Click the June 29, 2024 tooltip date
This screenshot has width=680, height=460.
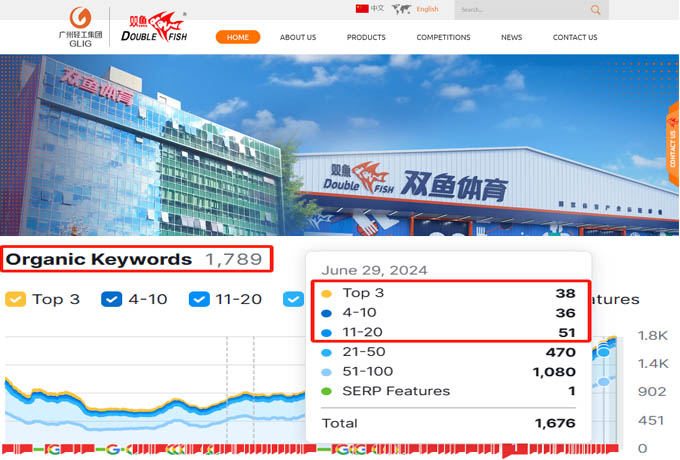coord(374,270)
